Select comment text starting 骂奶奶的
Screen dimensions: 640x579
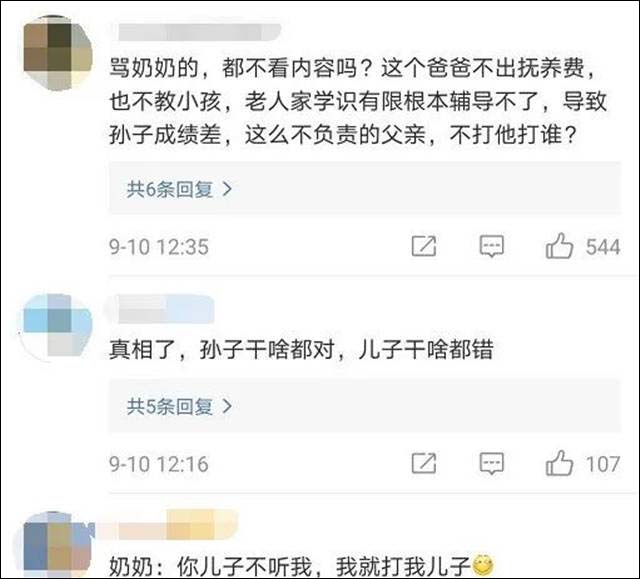coord(358,101)
